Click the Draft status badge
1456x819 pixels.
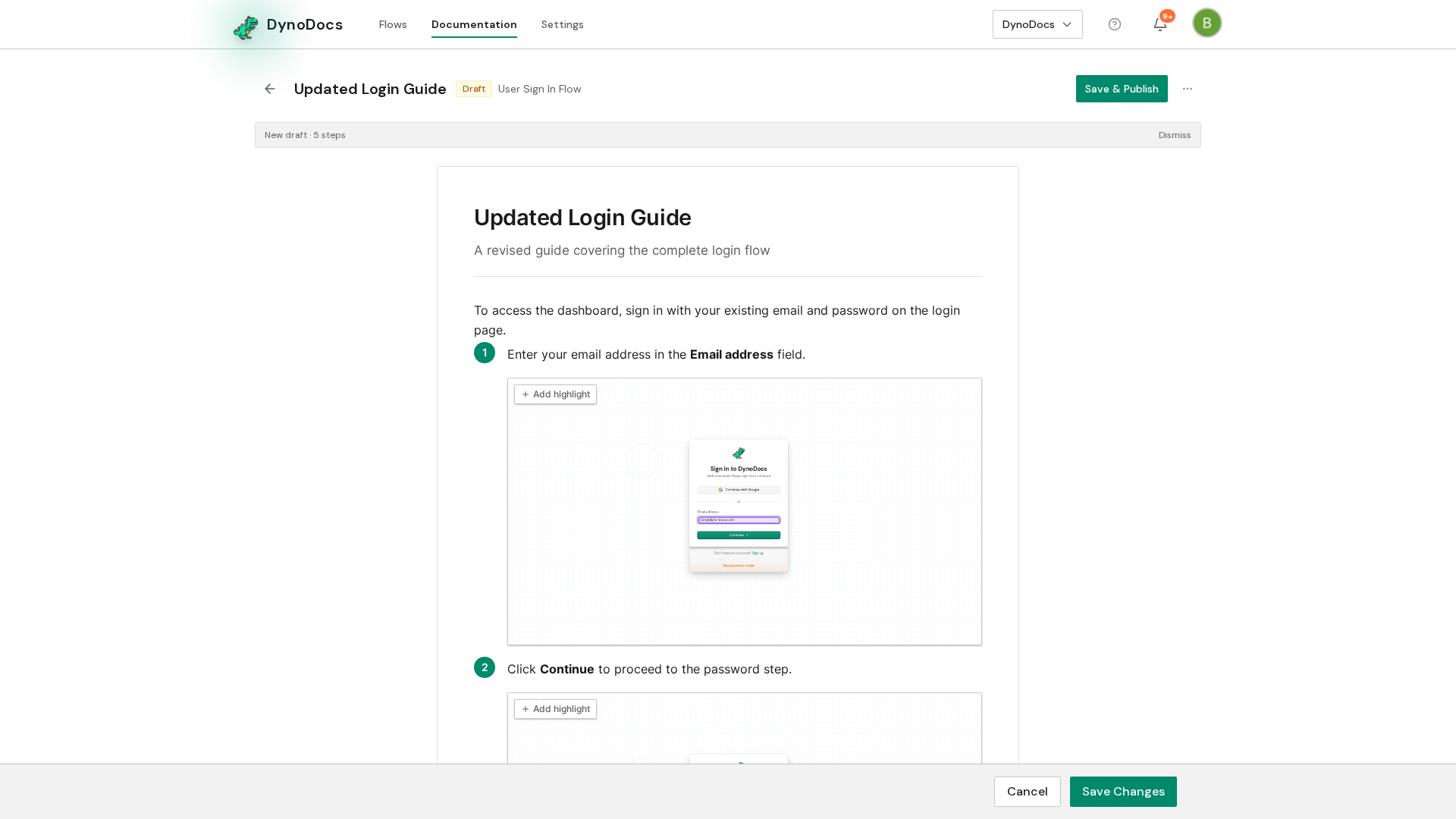coord(474,89)
